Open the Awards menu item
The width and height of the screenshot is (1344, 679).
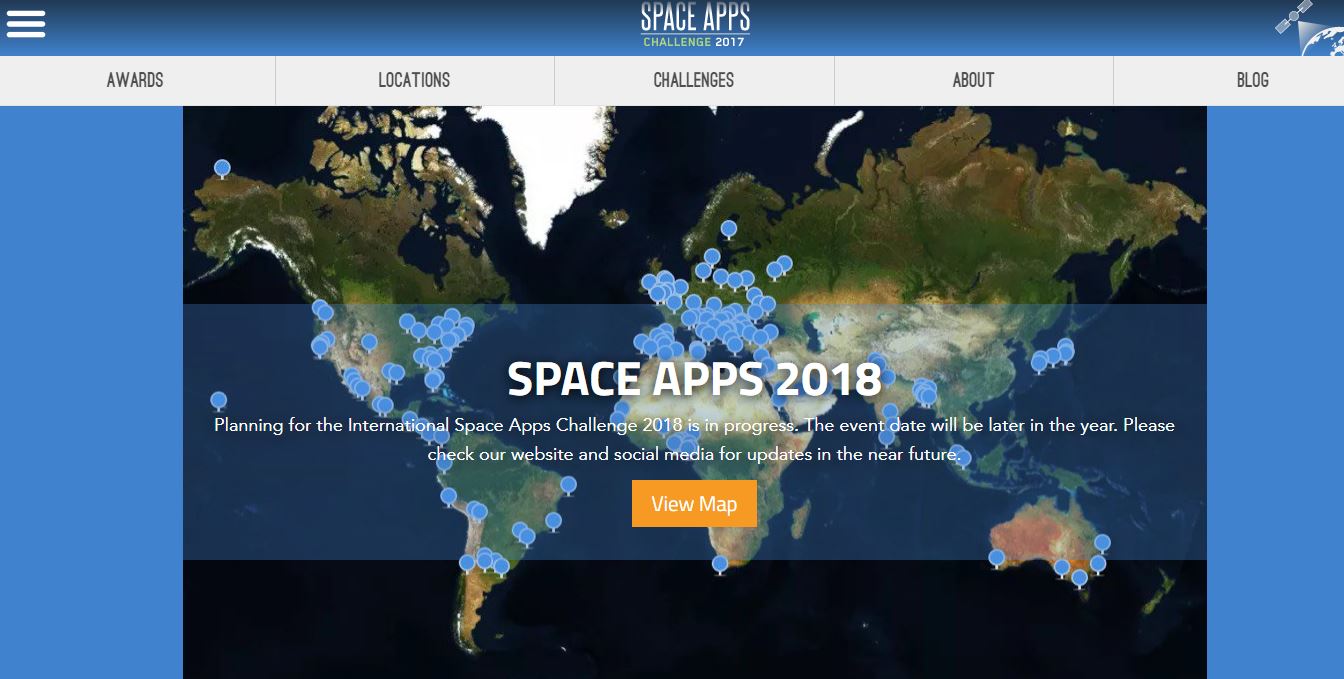(135, 80)
